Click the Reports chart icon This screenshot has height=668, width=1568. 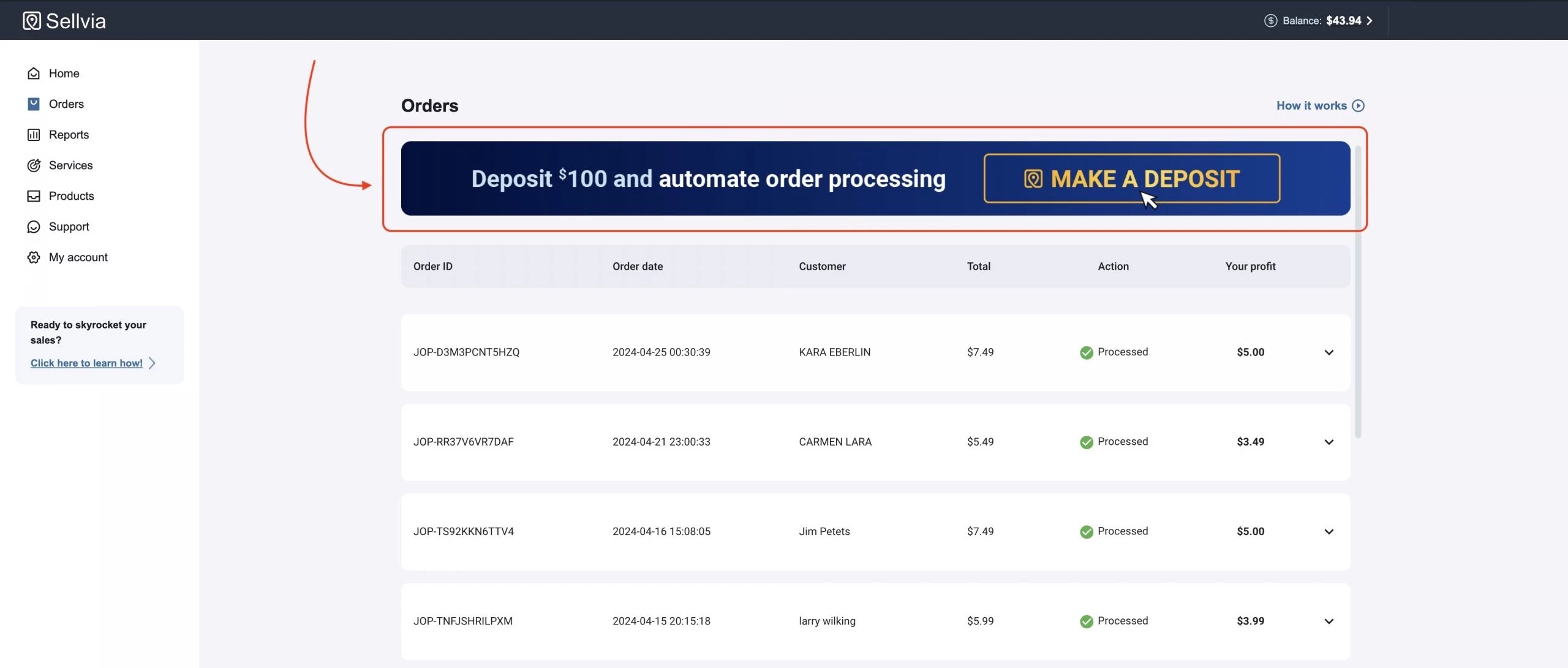pyautogui.click(x=34, y=135)
